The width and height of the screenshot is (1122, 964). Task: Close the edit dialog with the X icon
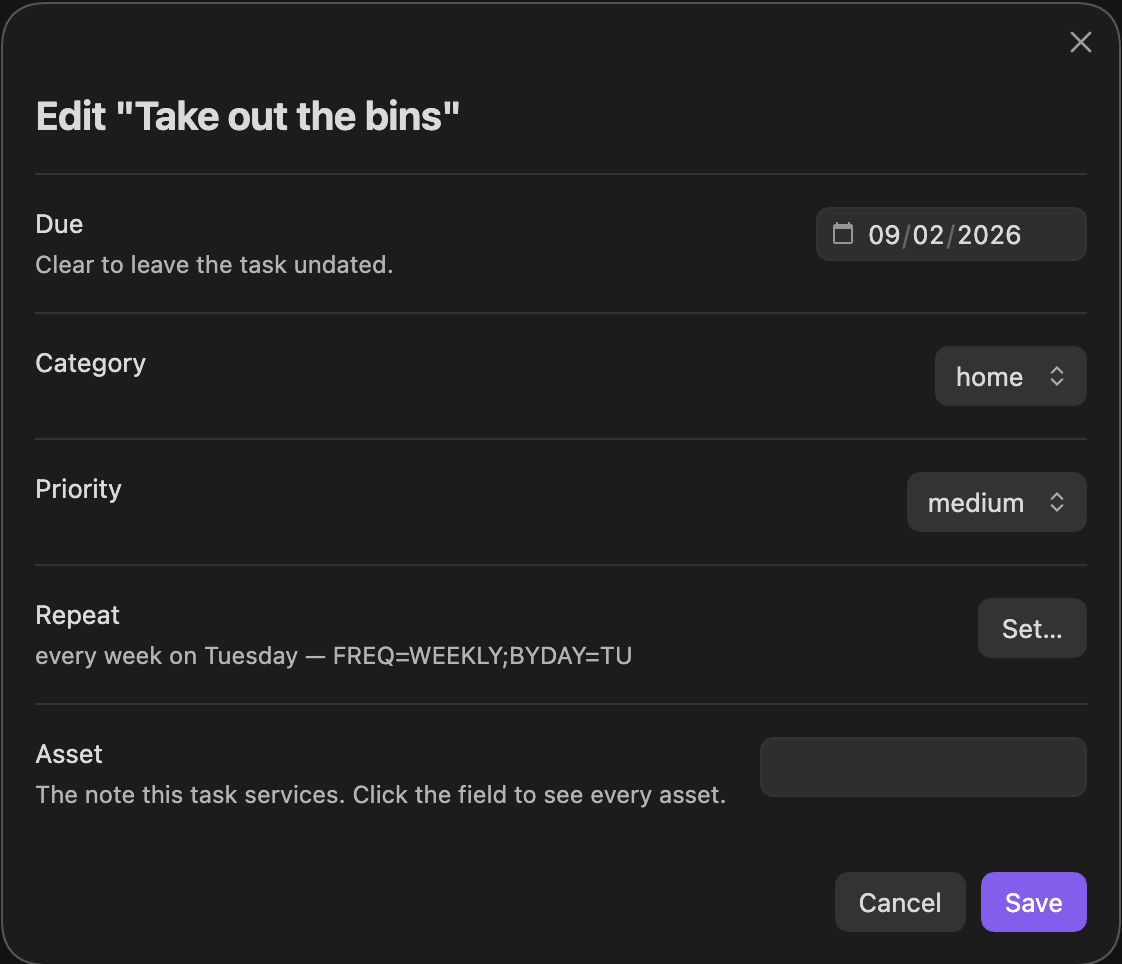tap(1080, 42)
